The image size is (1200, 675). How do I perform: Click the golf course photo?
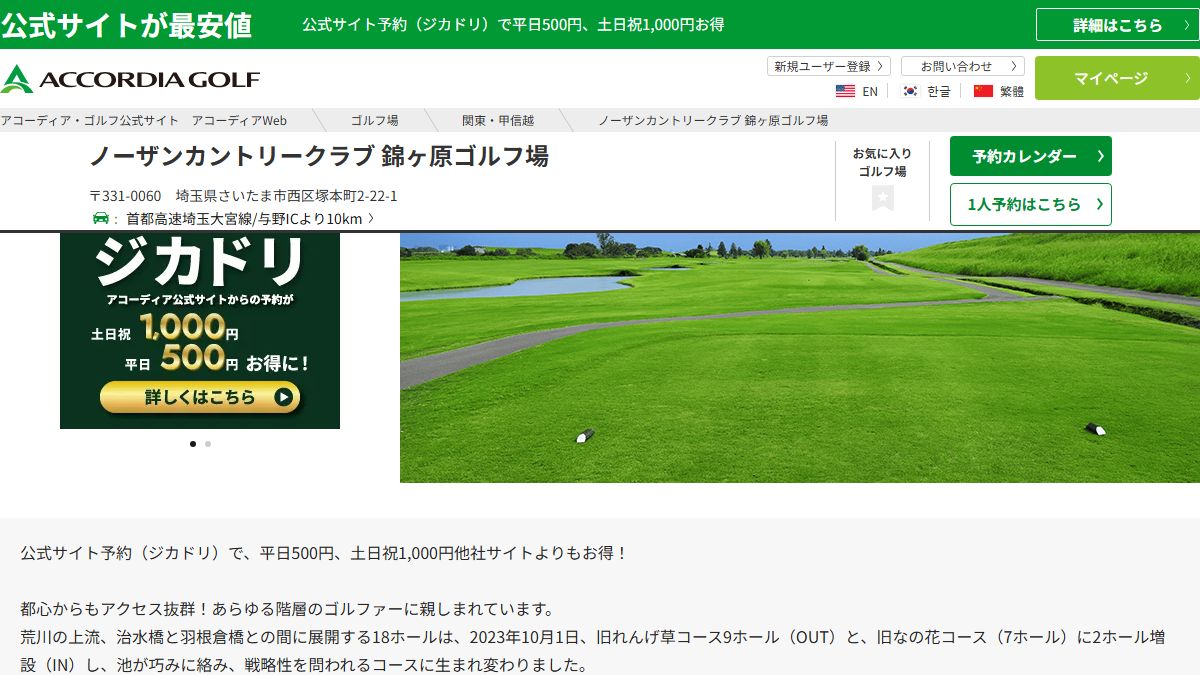pyautogui.click(x=800, y=358)
